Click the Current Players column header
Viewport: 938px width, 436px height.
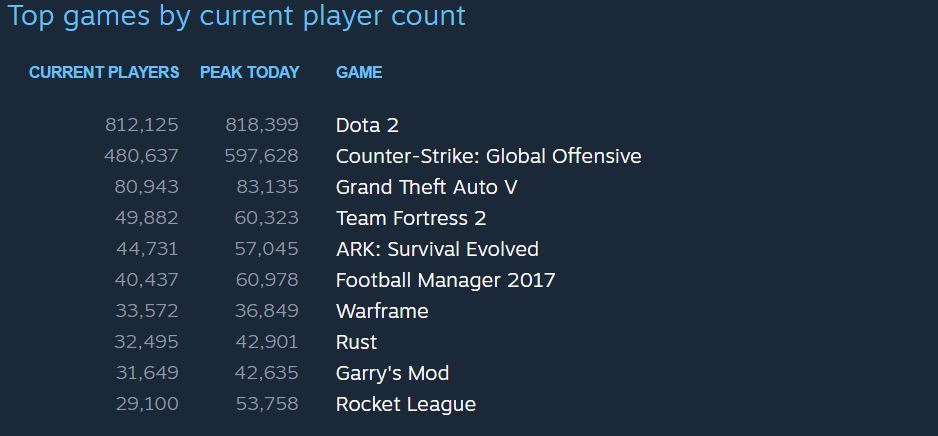point(104,72)
